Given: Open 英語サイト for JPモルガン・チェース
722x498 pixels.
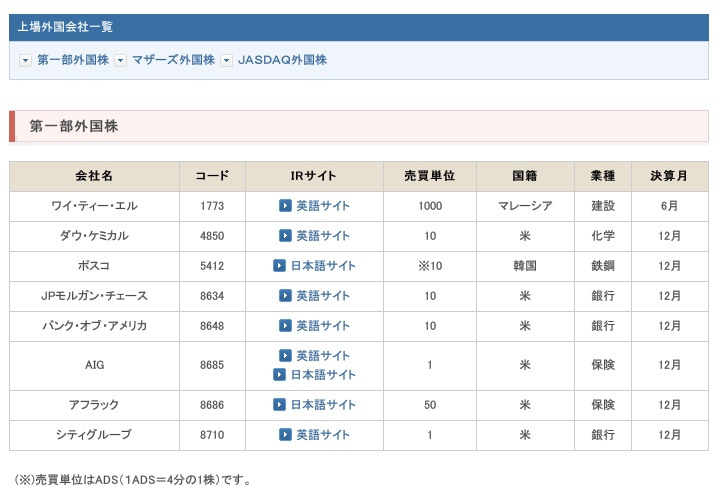Looking at the screenshot, I should pyautogui.click(x=323, y=295).
